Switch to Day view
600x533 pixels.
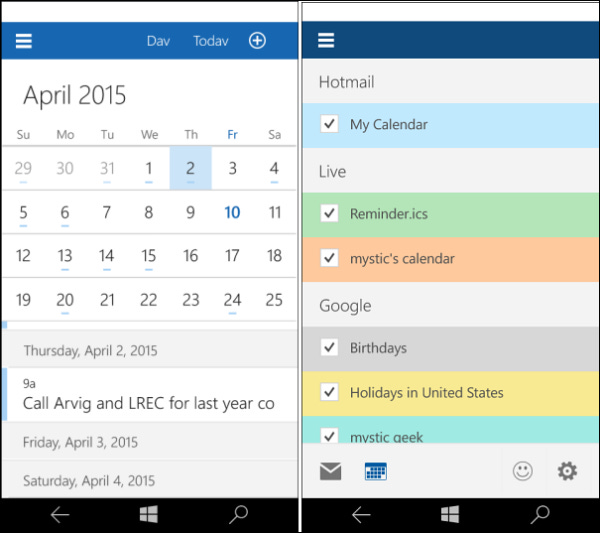coord(158,41)
